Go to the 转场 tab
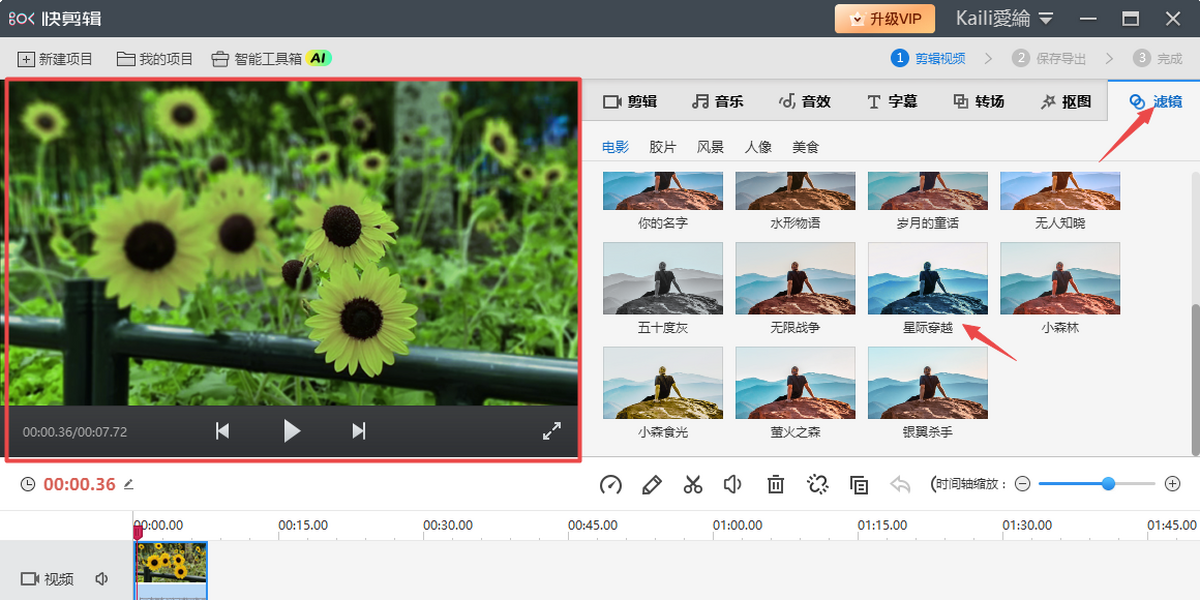 tap(978, 101)
